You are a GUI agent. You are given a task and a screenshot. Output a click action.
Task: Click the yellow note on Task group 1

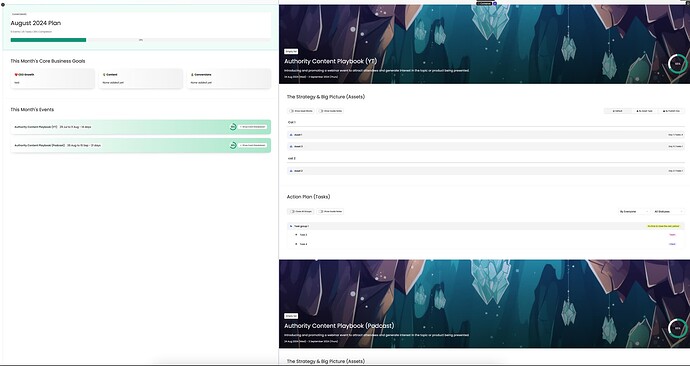tap(663, 226)
